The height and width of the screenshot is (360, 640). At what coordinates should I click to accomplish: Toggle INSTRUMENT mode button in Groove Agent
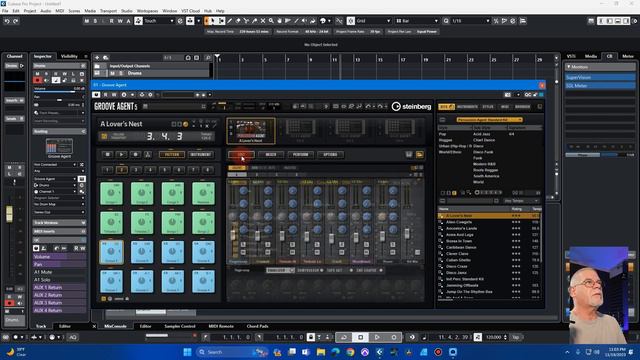(200, 155)
